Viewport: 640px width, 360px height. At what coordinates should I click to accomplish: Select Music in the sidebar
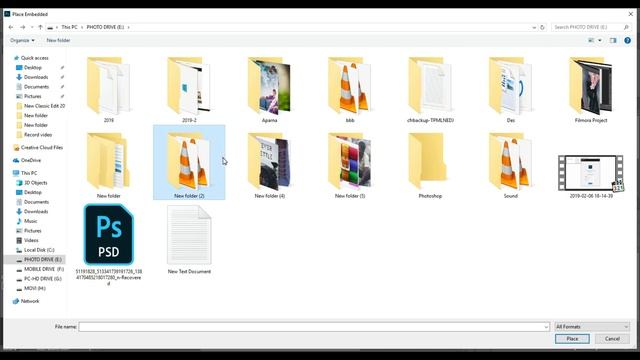click(30, 221)
